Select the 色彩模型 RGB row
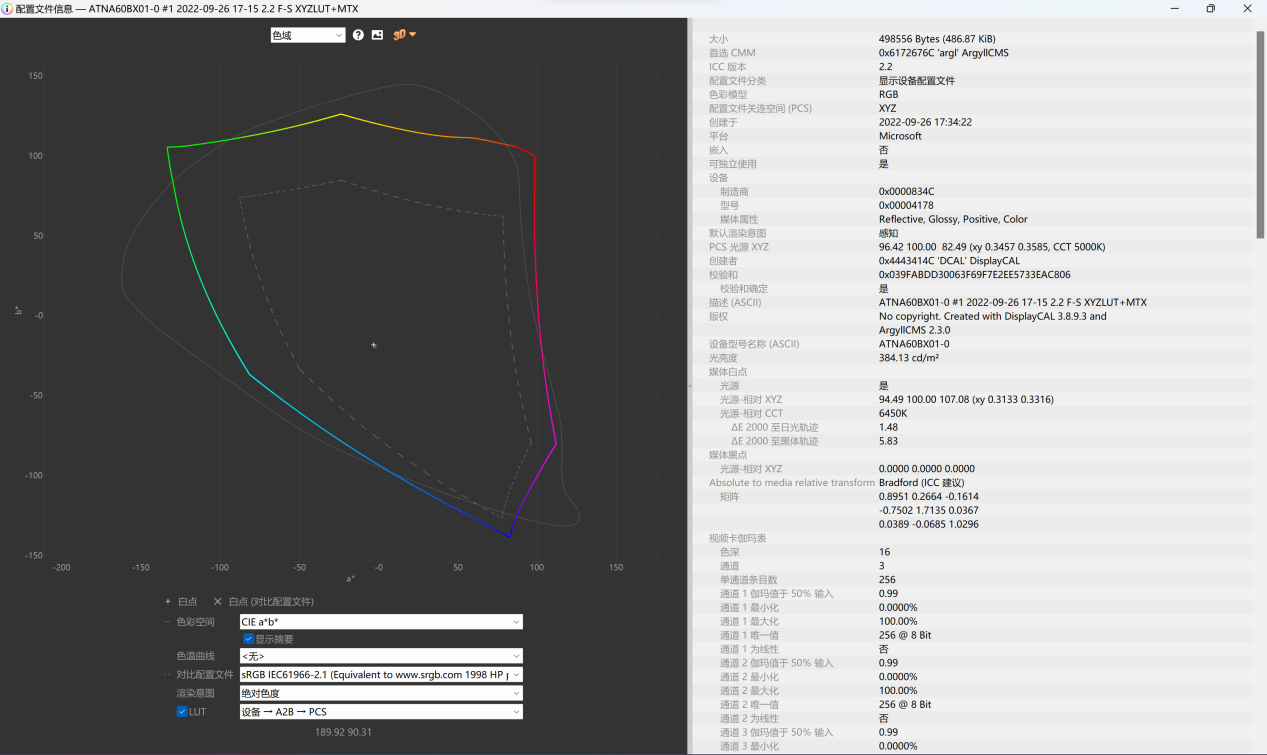This screenshot has height=755, width=1267. pos(972,95)
